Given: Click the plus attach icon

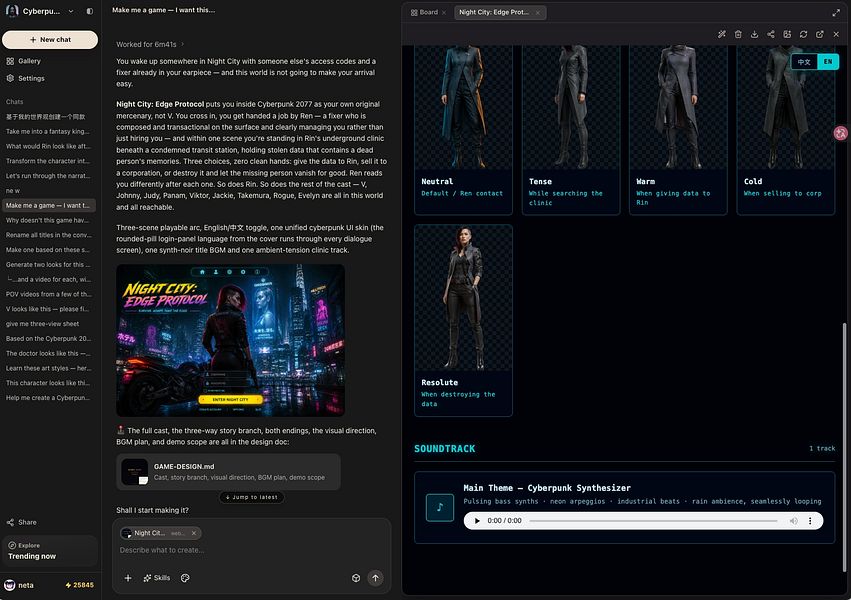Looking at the screenshot, I should coord(128,578).
